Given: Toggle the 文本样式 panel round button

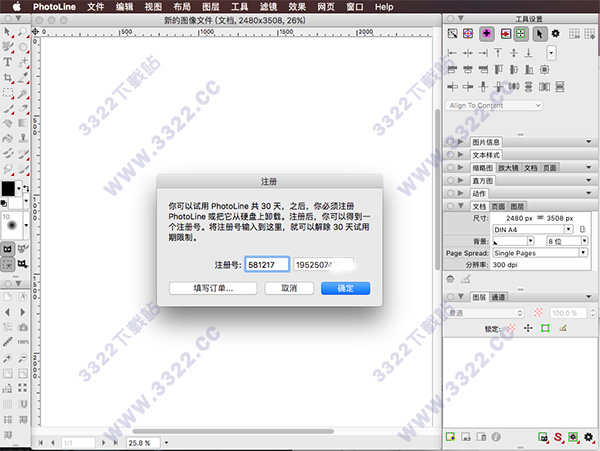Looking at the screenshot, I should pos(450,155).
